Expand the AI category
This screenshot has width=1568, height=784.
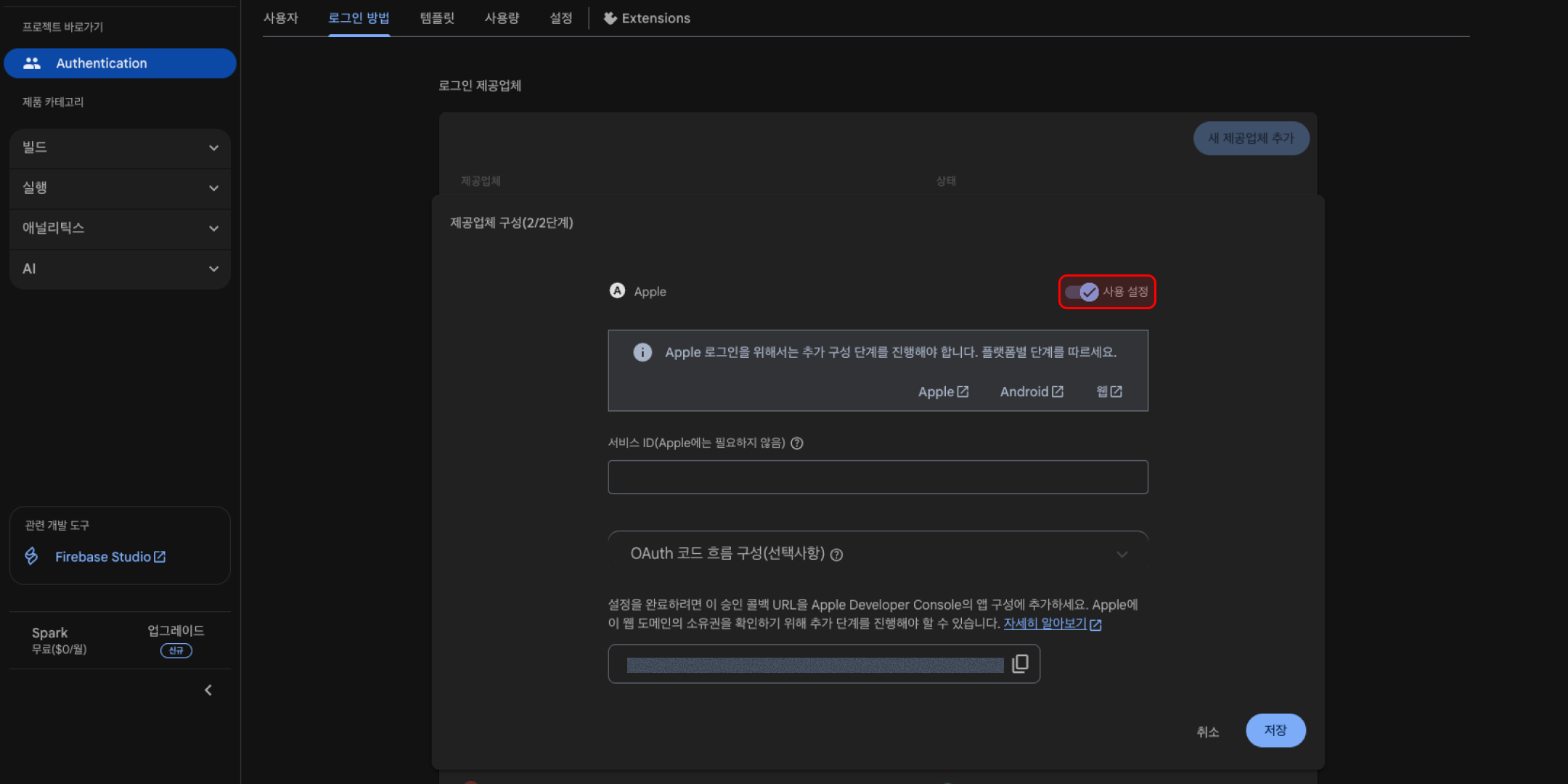coord(120,269)
